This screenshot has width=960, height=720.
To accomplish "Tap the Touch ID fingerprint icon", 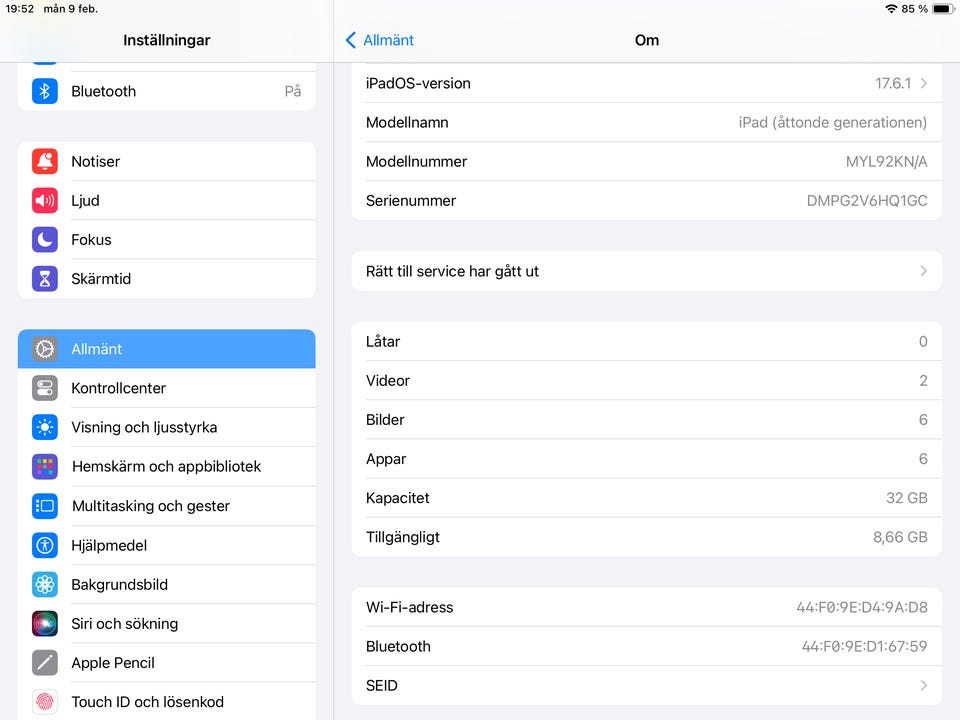I will [x=44, y=702].
